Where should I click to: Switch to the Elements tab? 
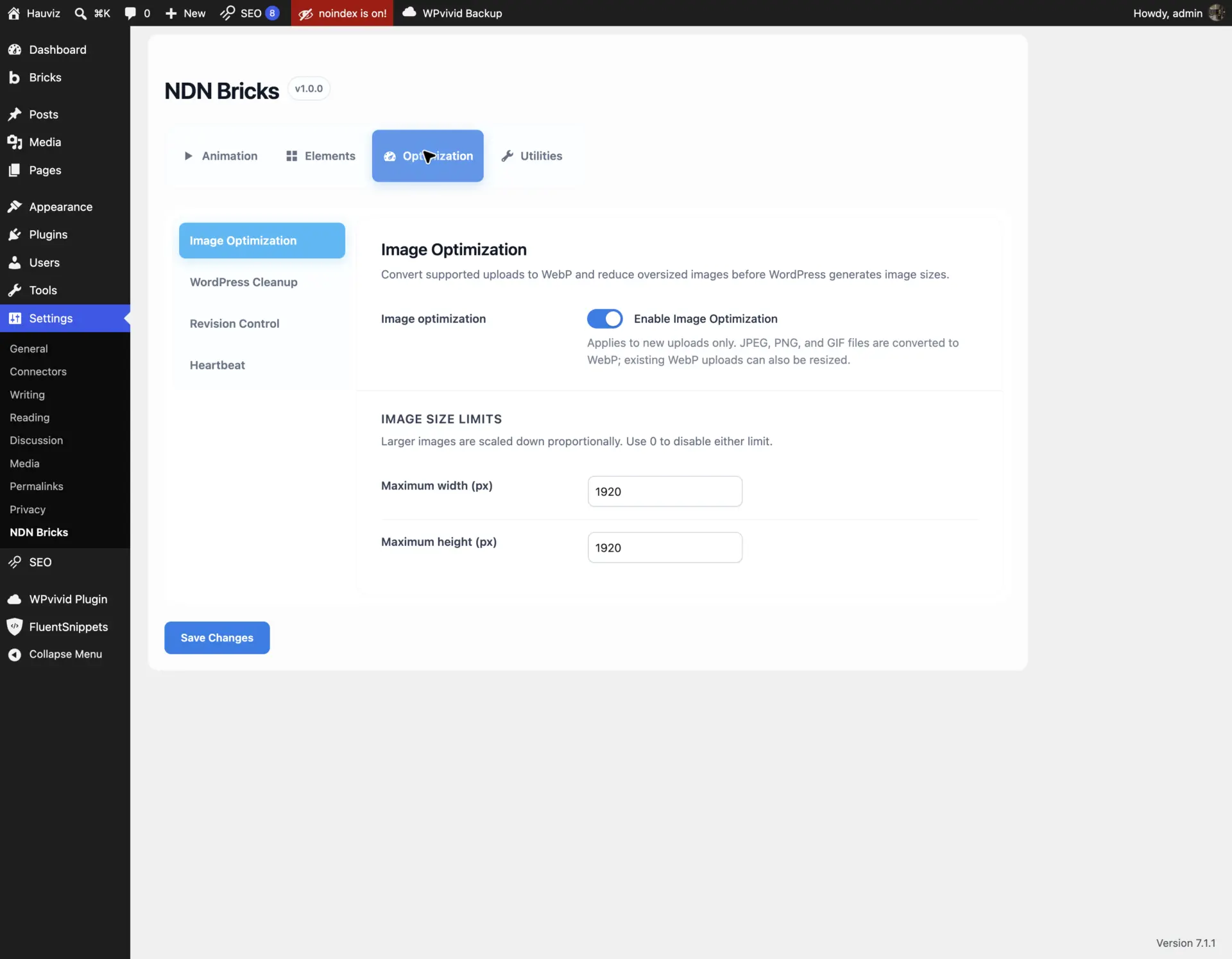click(320, 156)
